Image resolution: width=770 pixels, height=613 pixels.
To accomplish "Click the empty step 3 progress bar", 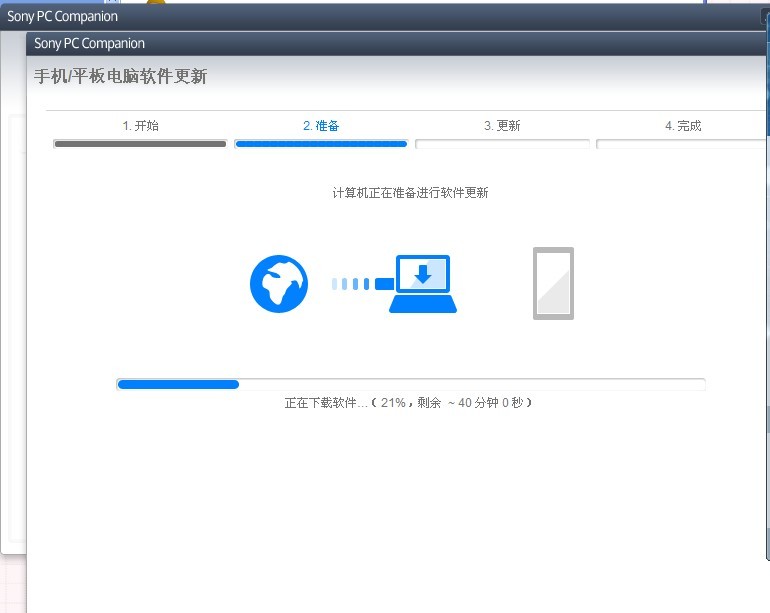I will coord(502,144).
